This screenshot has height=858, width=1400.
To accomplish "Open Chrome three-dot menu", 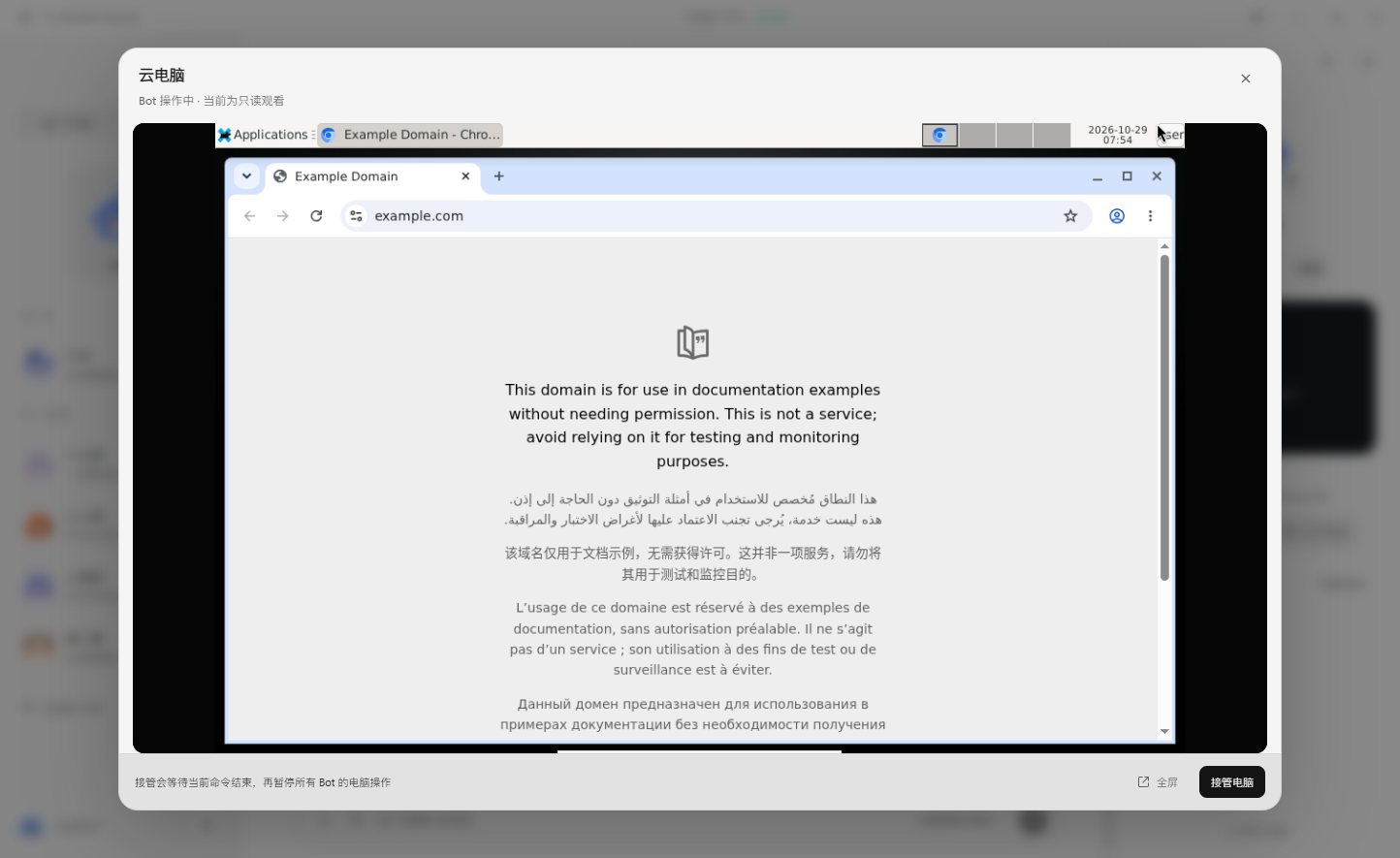I will coord(1151,216).
